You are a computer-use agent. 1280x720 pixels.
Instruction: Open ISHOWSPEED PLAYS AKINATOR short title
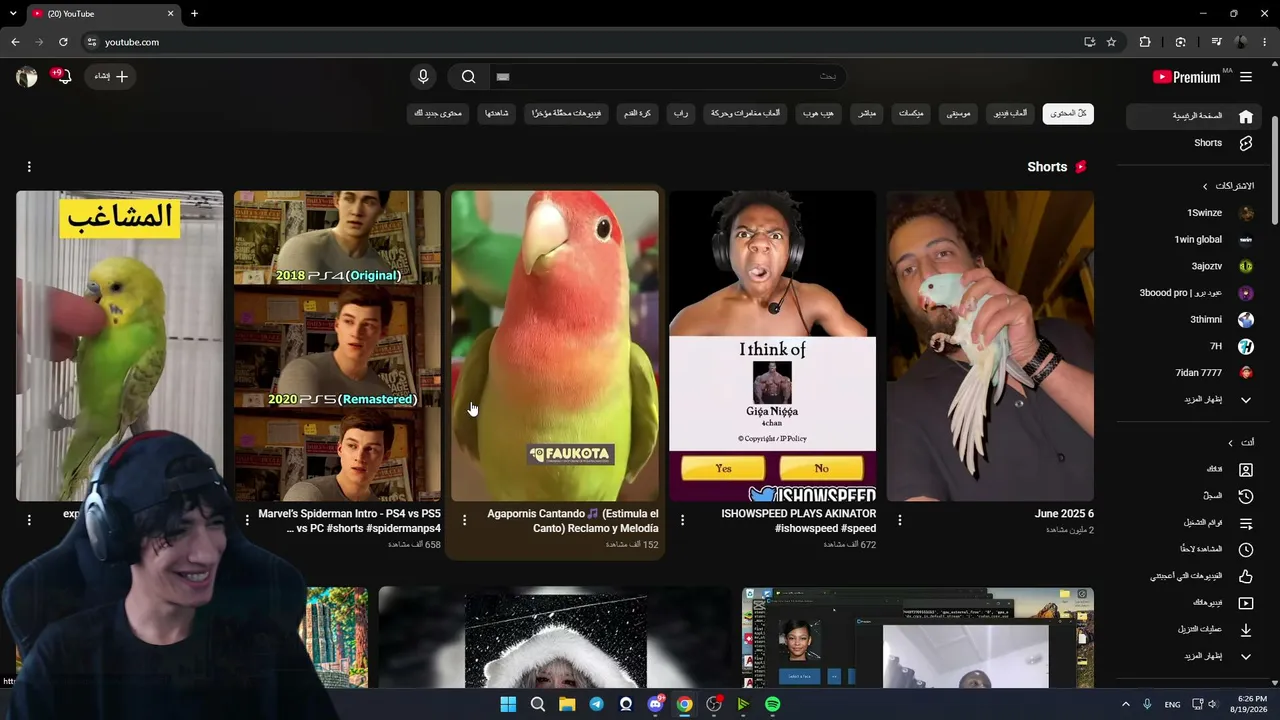tap(799, 521)
